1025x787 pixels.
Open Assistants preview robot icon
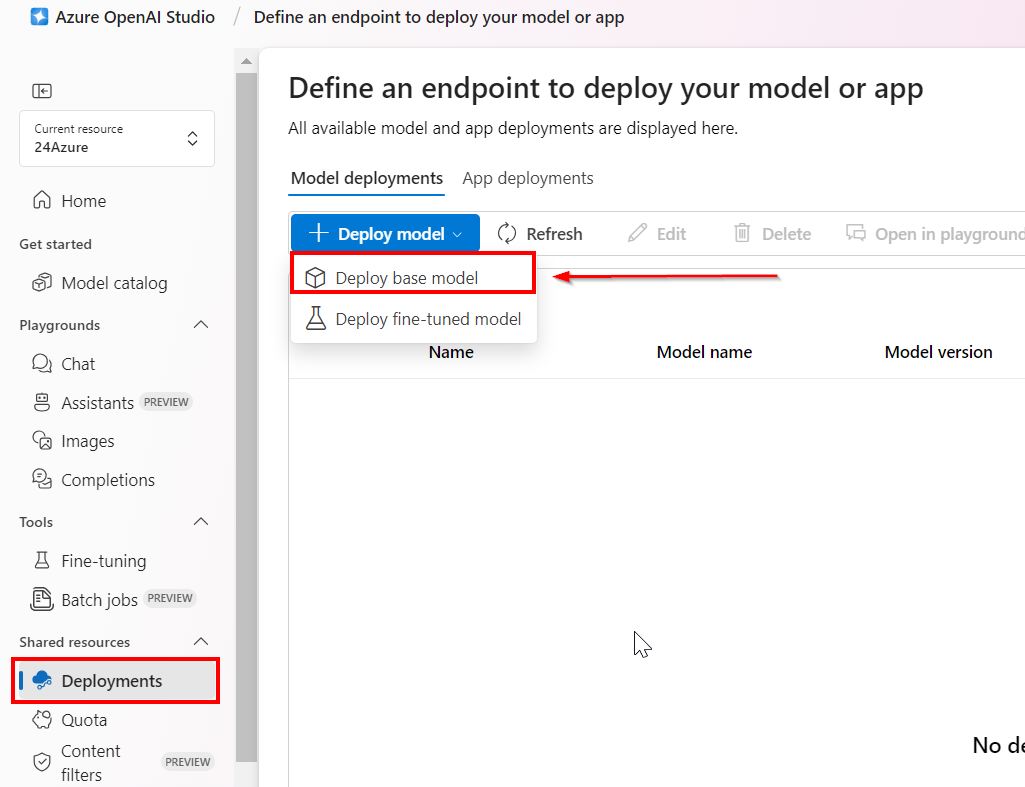[x=42, y=403]
